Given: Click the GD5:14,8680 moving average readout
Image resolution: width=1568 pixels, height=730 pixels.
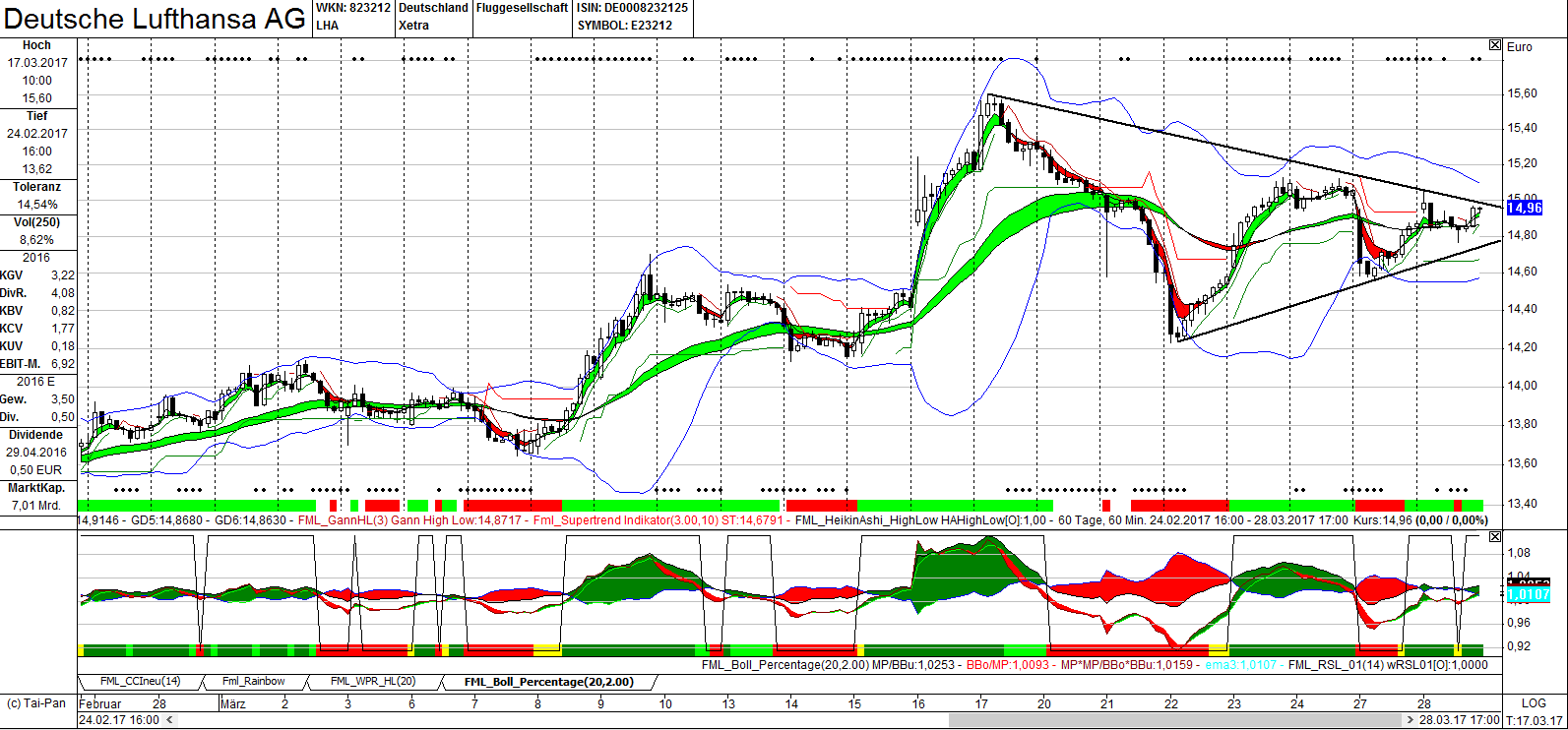Looking at the screenshot, I should (167, 520).
